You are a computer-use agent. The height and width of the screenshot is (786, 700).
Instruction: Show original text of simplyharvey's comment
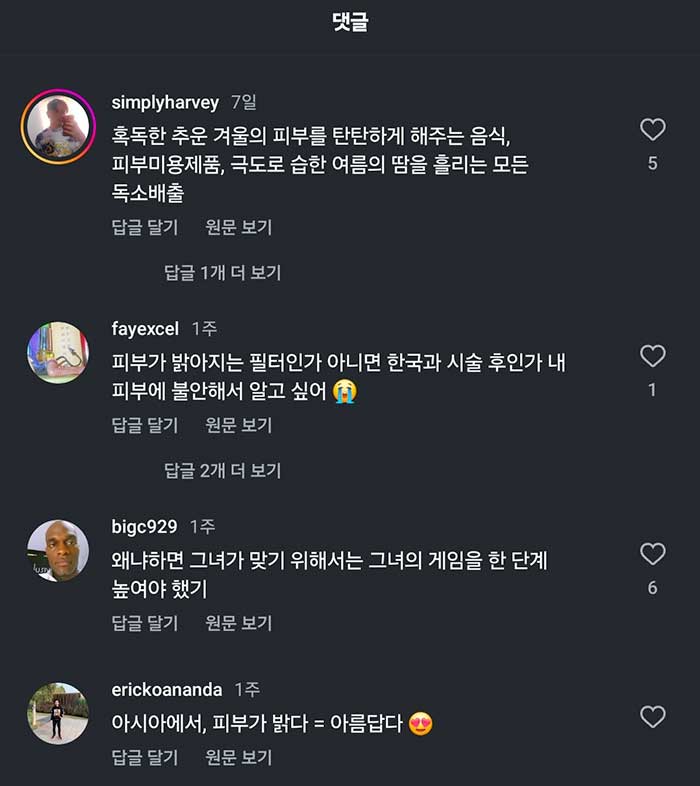point(239,228)
